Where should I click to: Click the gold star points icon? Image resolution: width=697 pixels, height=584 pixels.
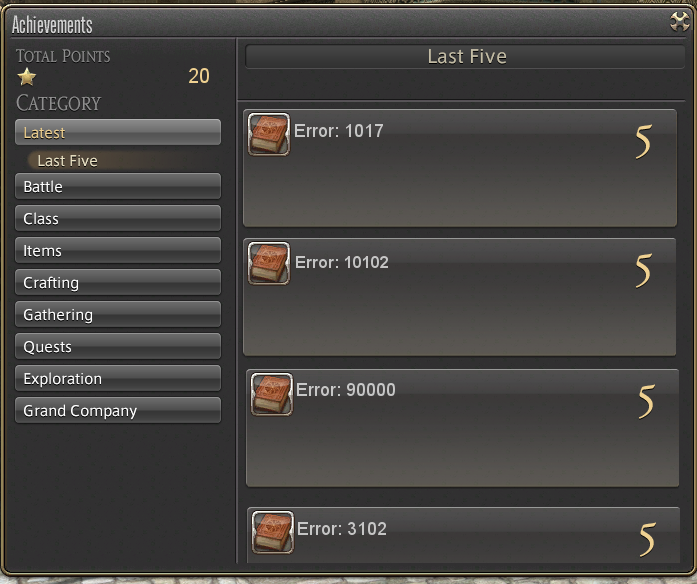coord(27,77)
